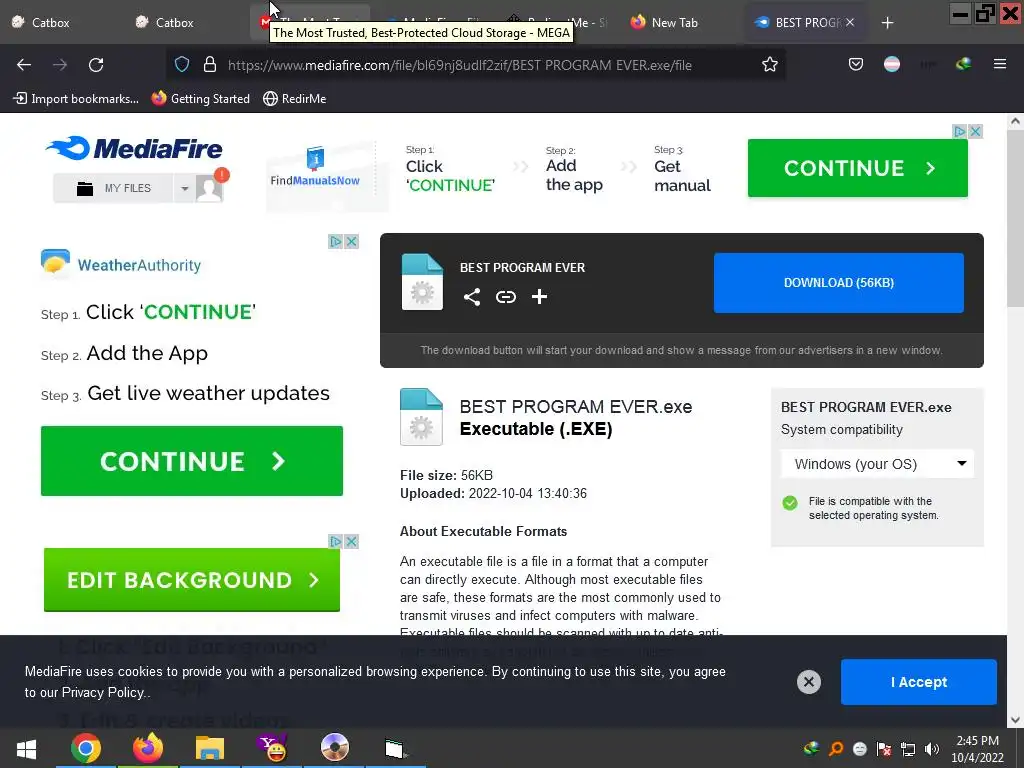This screenshot has height=768, width=1024.
Task: Expand the arrow beside MY FILES
Action: pyautogui.click(x=184, y=188)
